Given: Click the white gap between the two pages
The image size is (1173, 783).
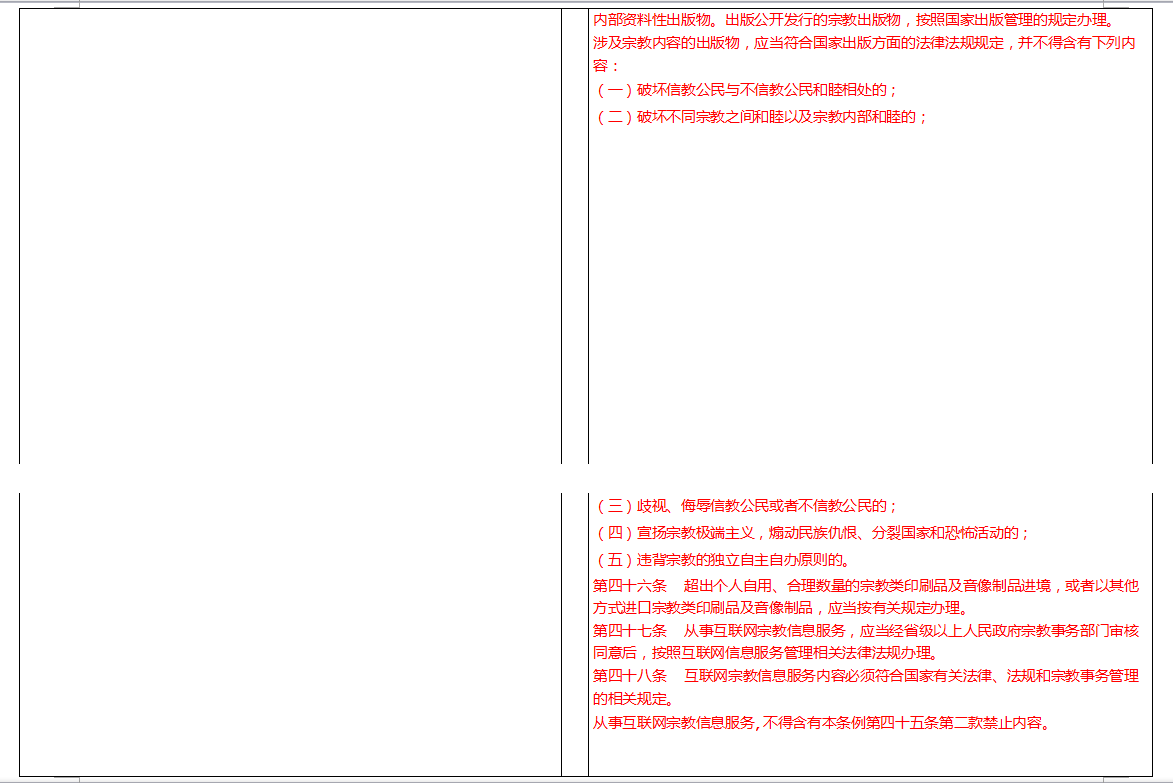Looking at the screenshot, I should (x=586, y=478).
